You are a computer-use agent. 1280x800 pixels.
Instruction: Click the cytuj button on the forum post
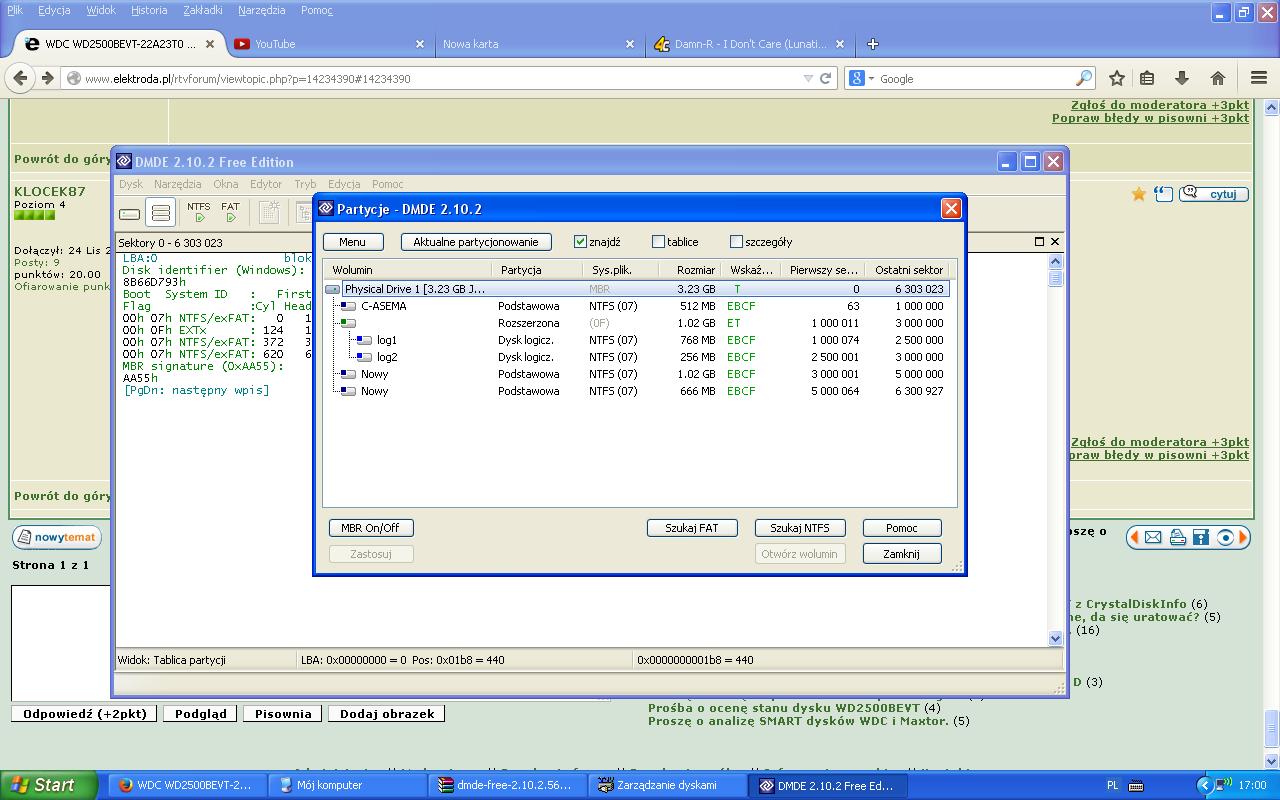(x=1214, y=194)
